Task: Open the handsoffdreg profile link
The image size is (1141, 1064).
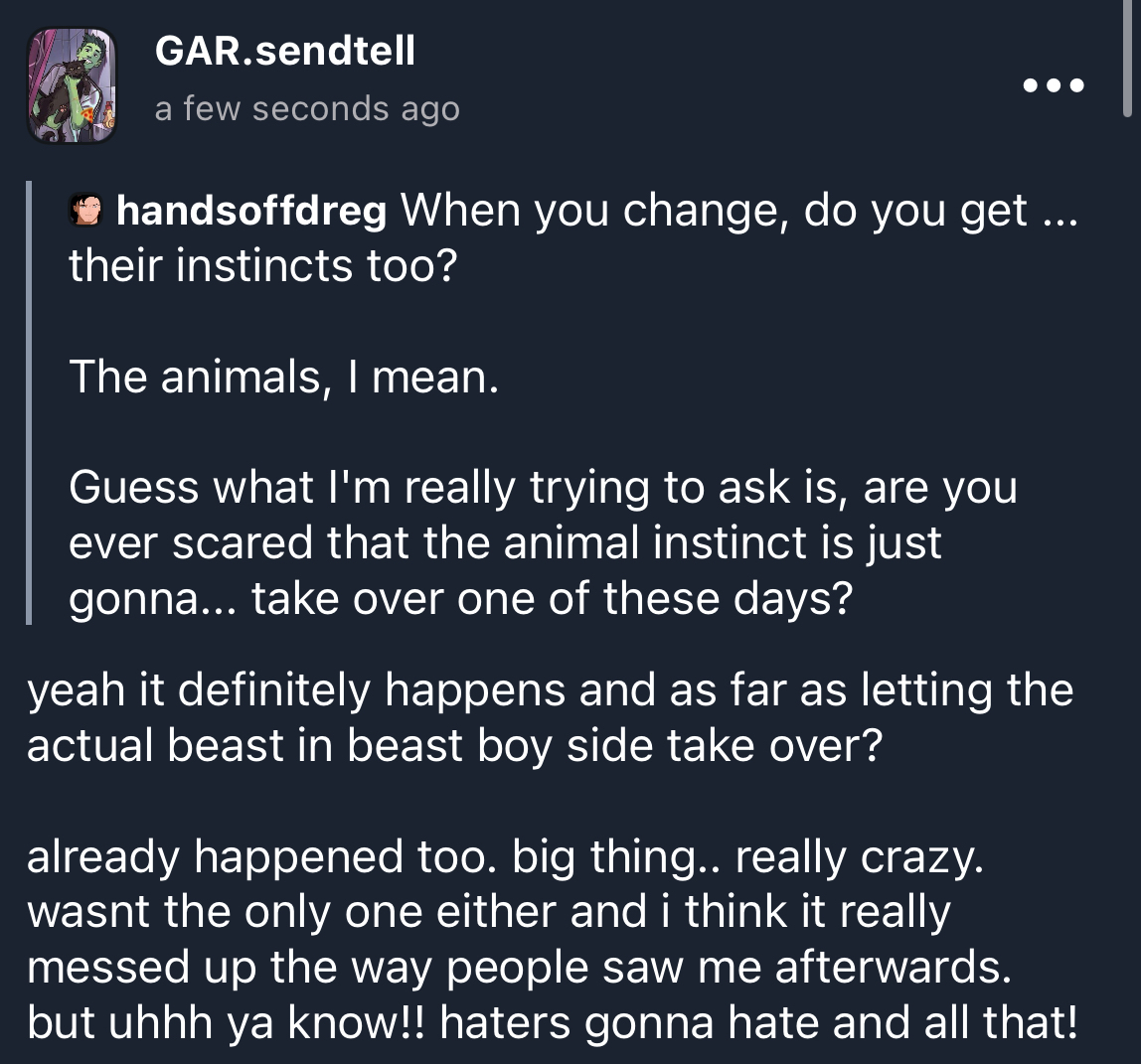Action: click(251, 211)
